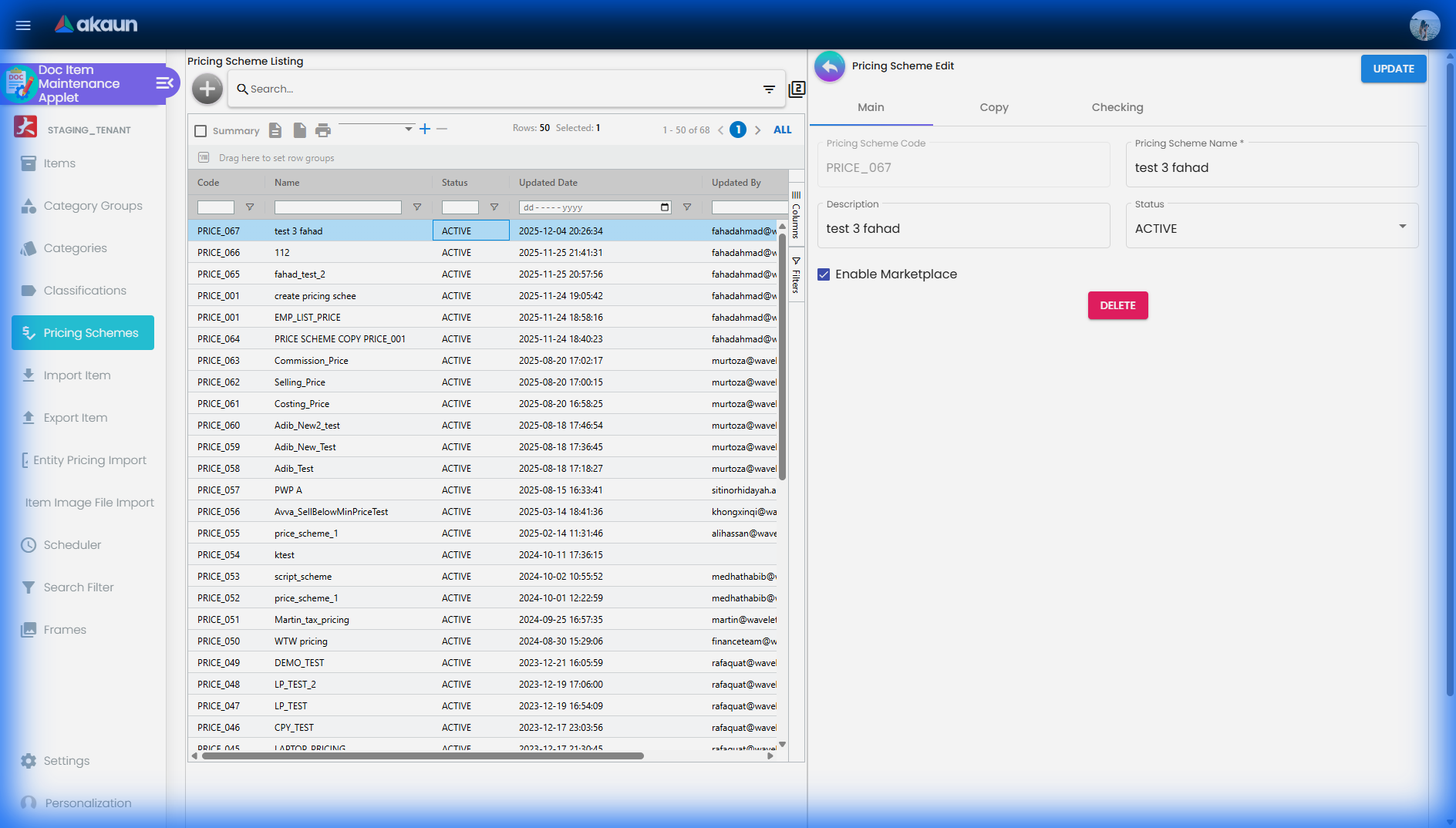Open the calendar picker in Updated Date filter

tap(665, 207)
